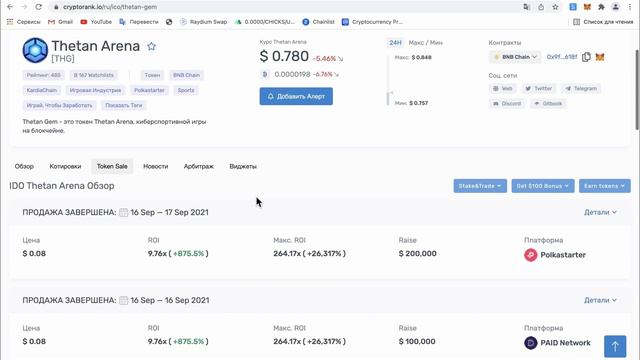Open the BNB Chain contract dropdown
Image resolution: width=640 pixels, height=360 pixels.
coord(515,57)
